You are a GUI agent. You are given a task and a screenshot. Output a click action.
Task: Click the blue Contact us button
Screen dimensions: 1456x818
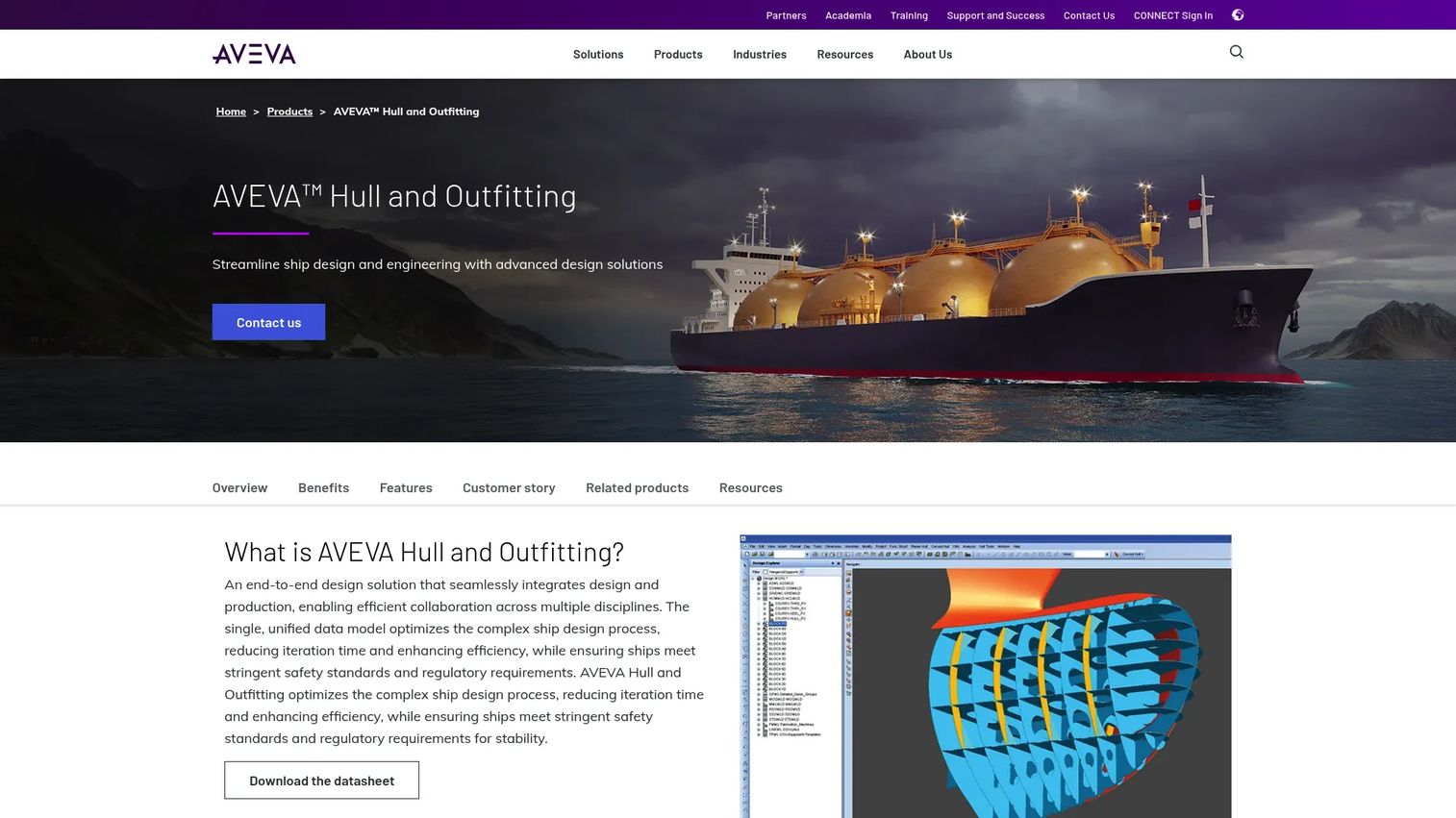268,322
